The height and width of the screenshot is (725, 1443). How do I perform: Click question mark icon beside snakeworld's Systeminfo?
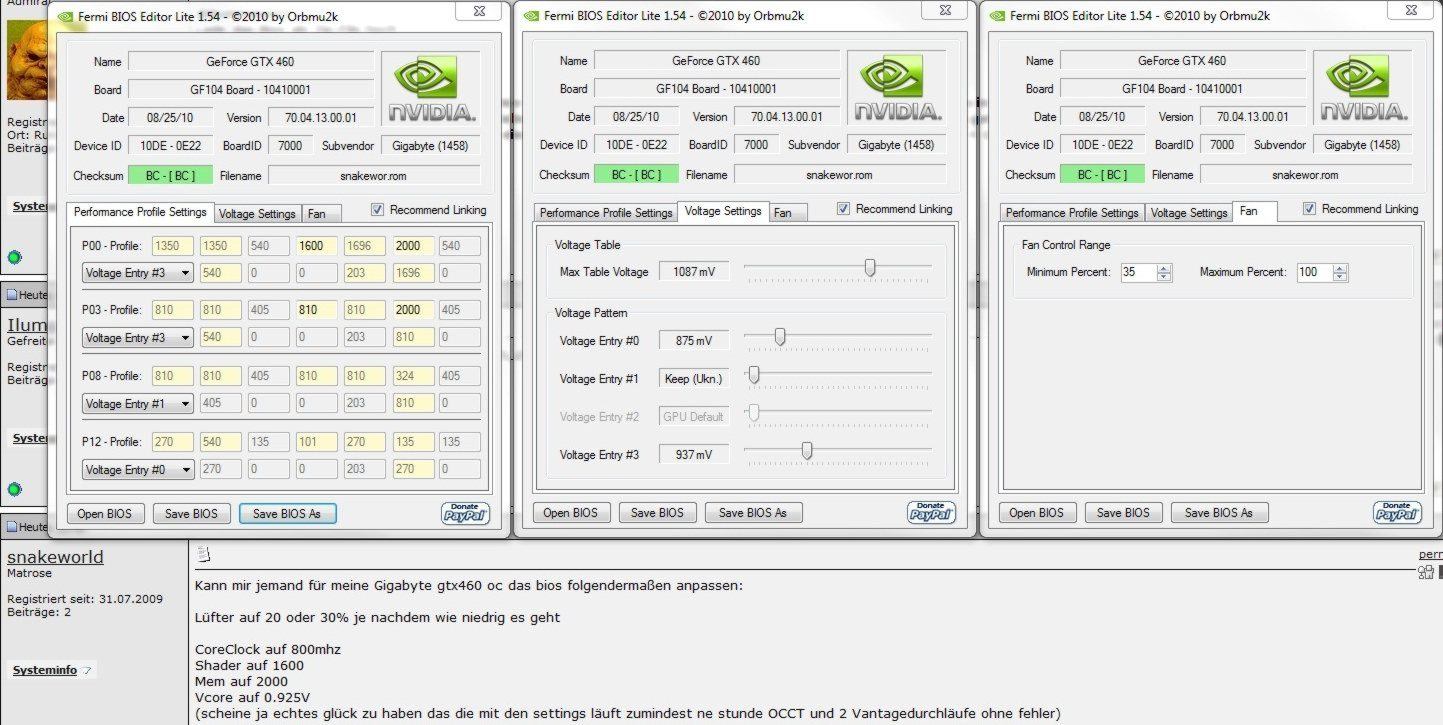coord(87,670)
